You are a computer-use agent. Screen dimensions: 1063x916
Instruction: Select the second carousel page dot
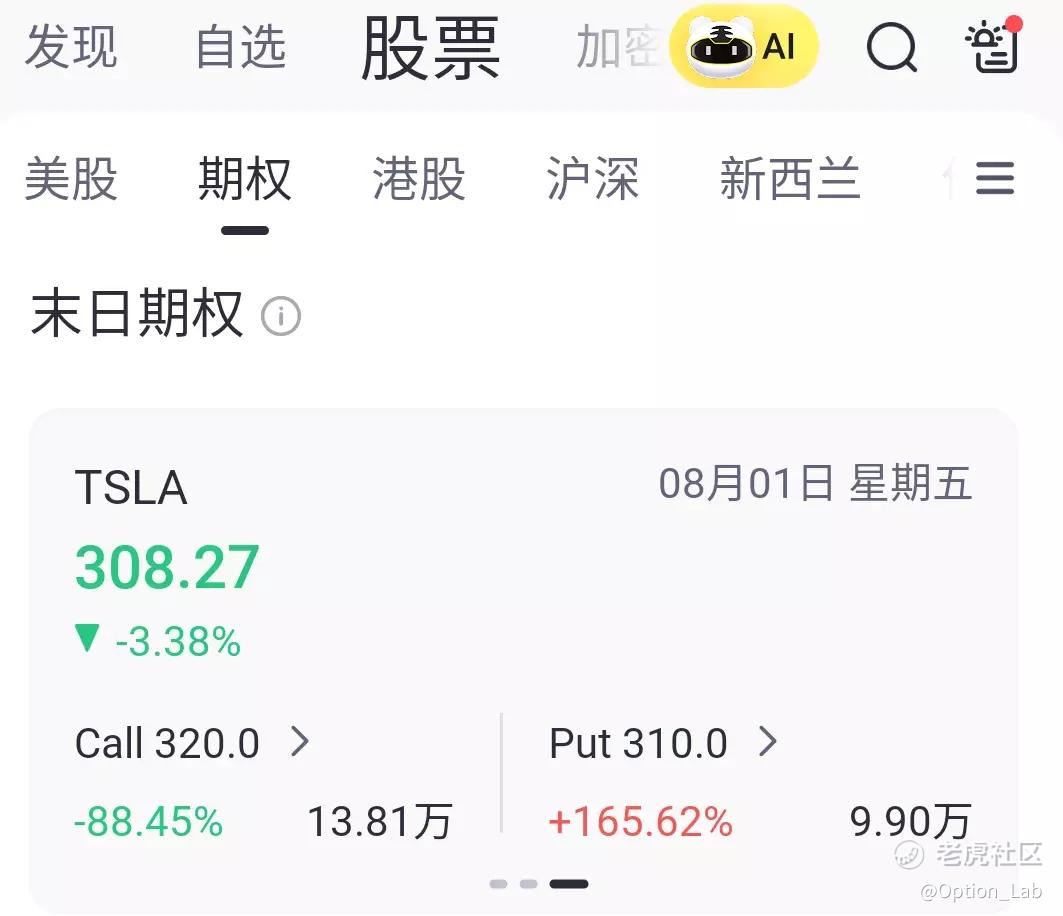pyautogui.click(x=529, y=884)
